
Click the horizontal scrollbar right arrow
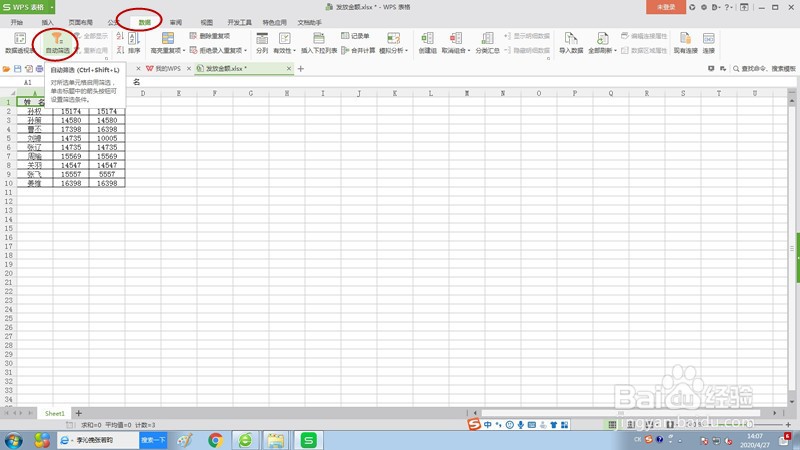pos(774,413)
